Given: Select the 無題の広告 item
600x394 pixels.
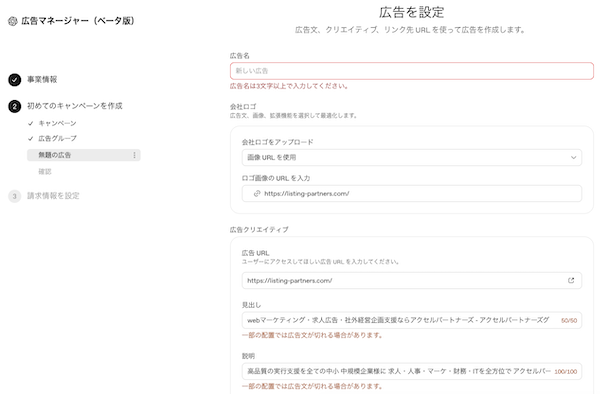Looking at the screenshot, I should [x=83, y=155].
